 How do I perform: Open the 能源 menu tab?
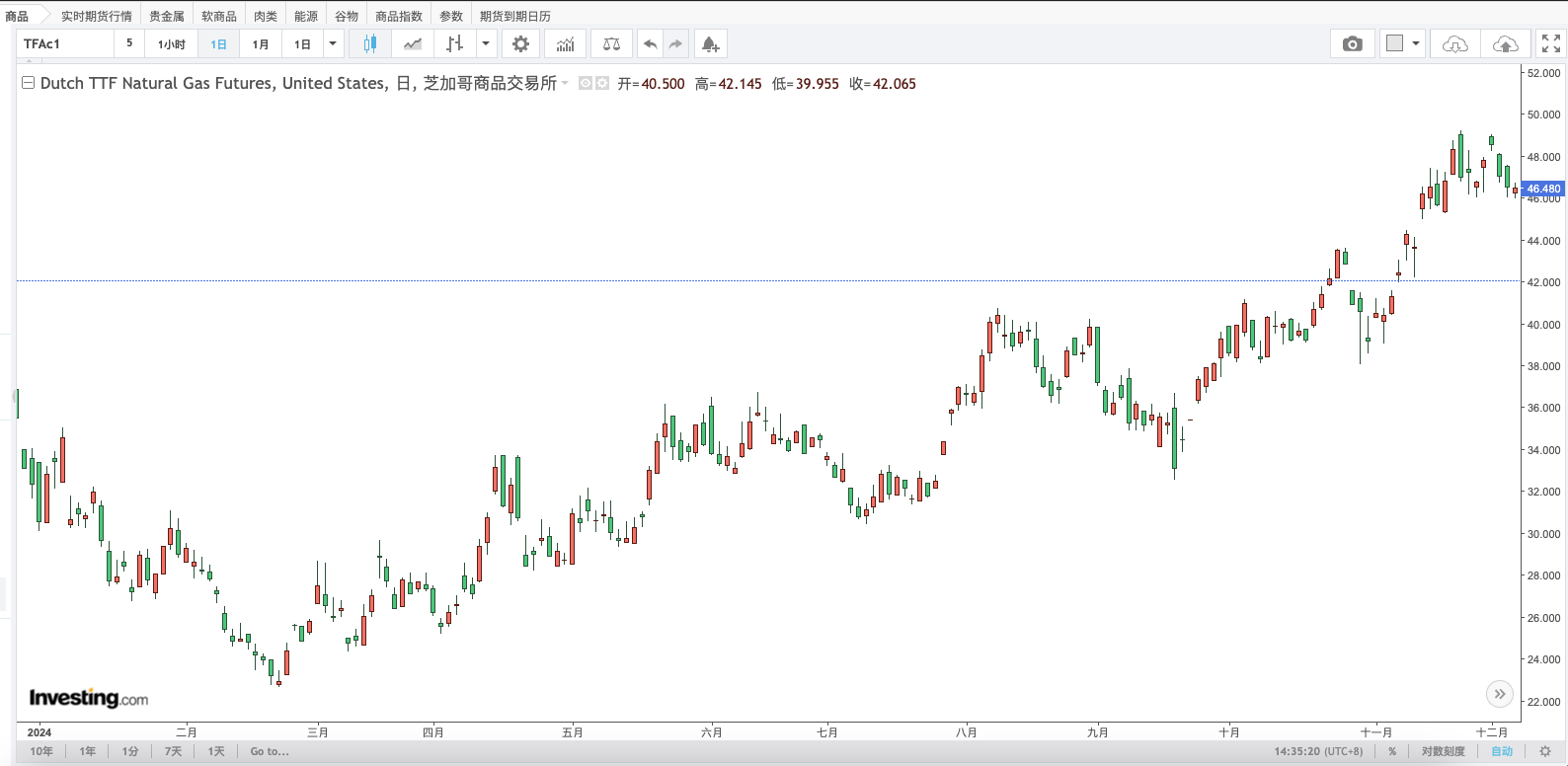point(306,16)
